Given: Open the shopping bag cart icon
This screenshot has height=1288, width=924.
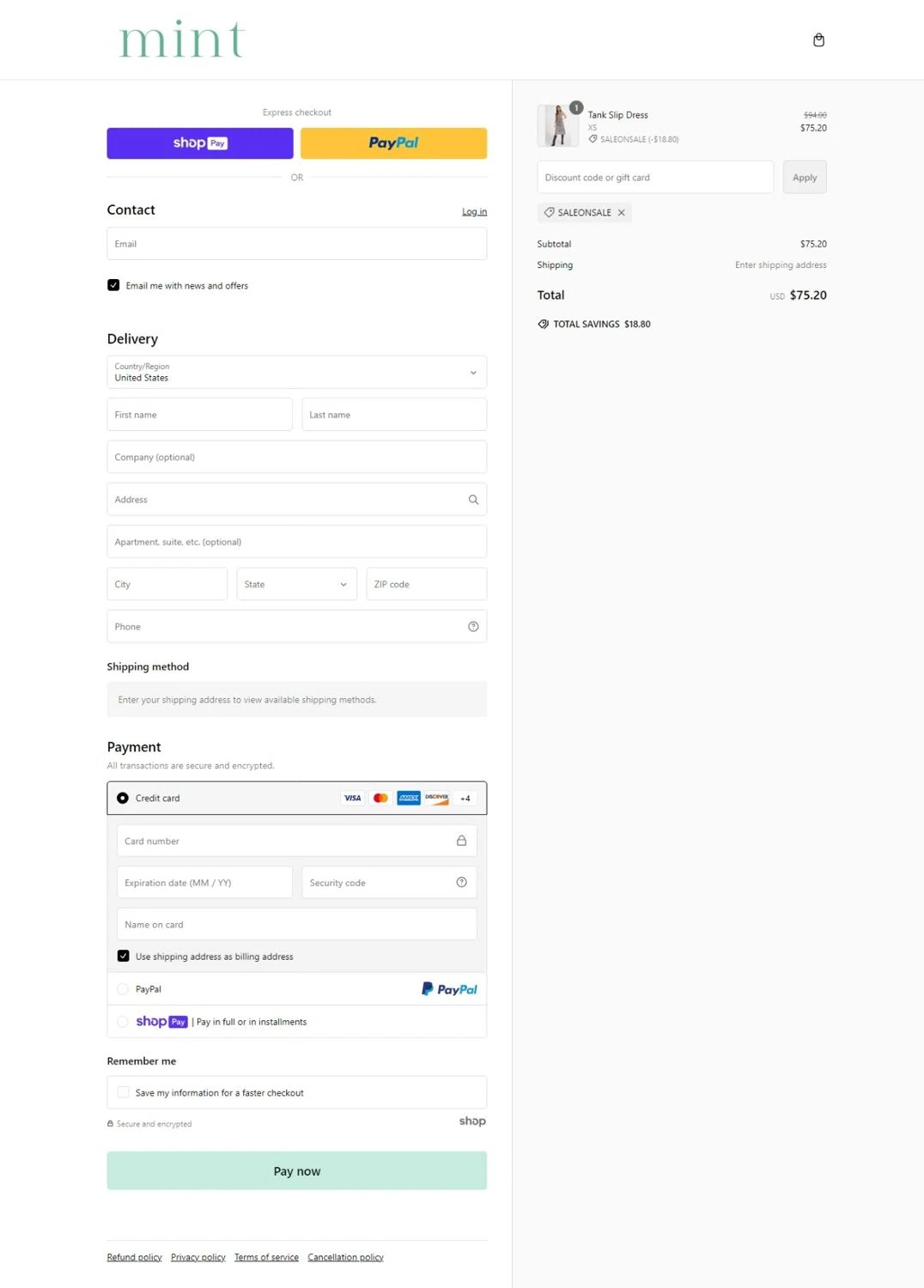Looking at the screenshot, I should [x=818, y=40].
